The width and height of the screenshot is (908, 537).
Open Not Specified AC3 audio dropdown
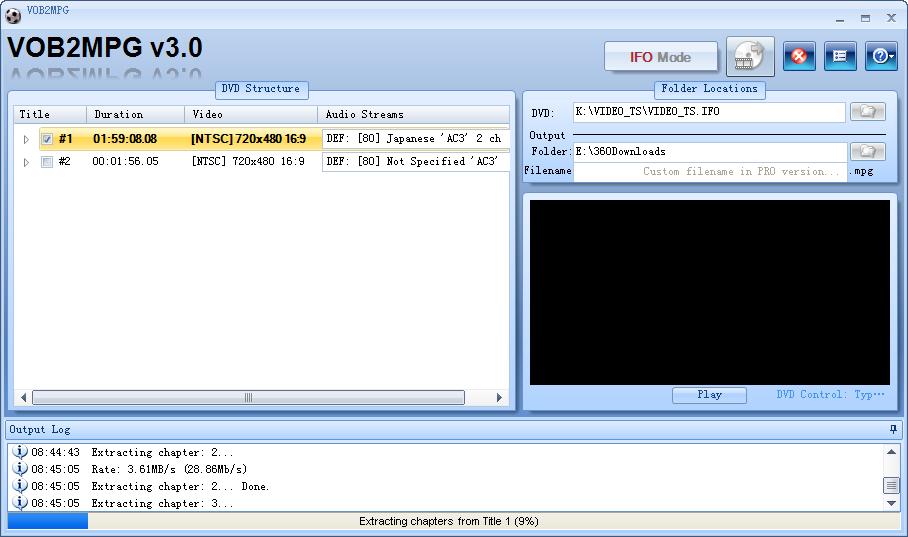(415, 161)
